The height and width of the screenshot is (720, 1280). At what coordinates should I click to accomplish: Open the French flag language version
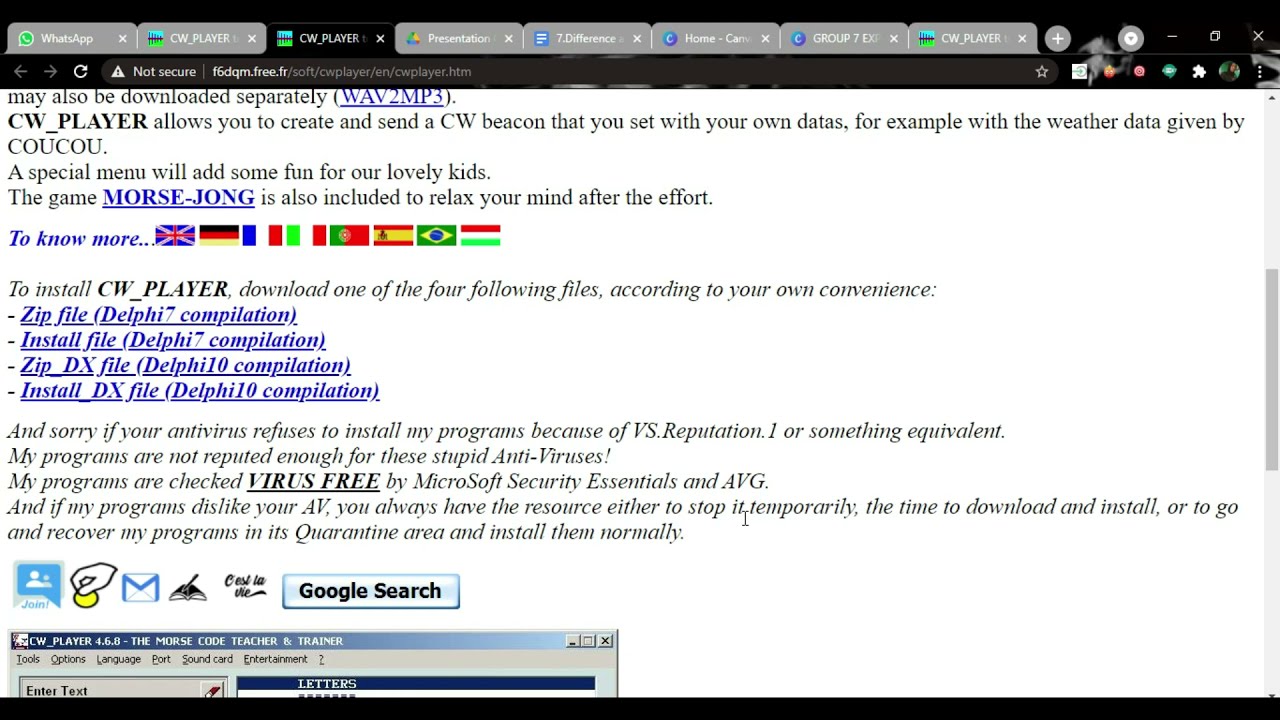coord(262,235)
